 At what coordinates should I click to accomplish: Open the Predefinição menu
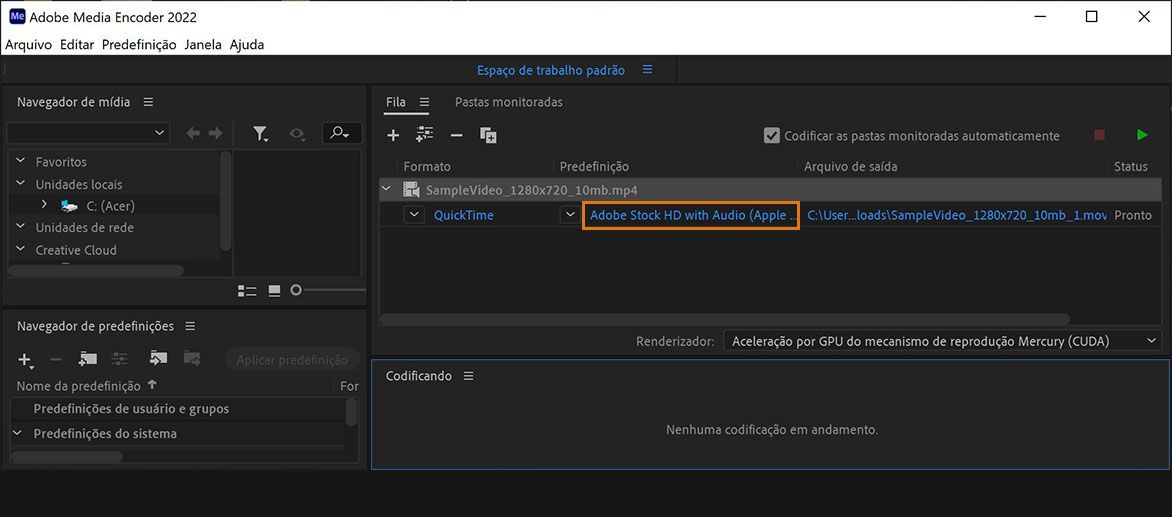139,44
